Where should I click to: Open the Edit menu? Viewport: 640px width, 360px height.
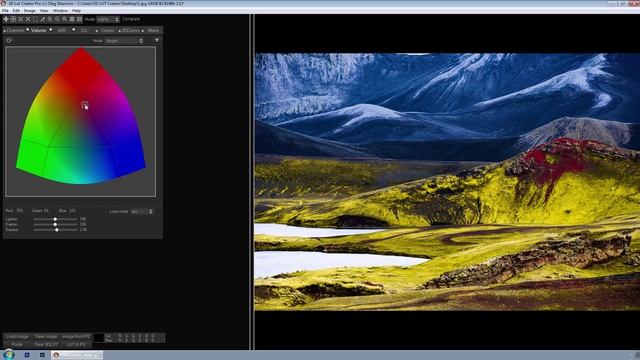click(16, 11)
